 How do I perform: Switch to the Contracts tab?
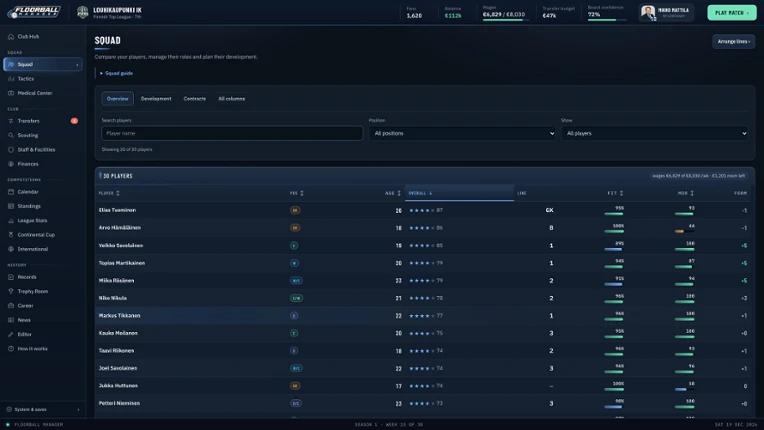(194, 98)
